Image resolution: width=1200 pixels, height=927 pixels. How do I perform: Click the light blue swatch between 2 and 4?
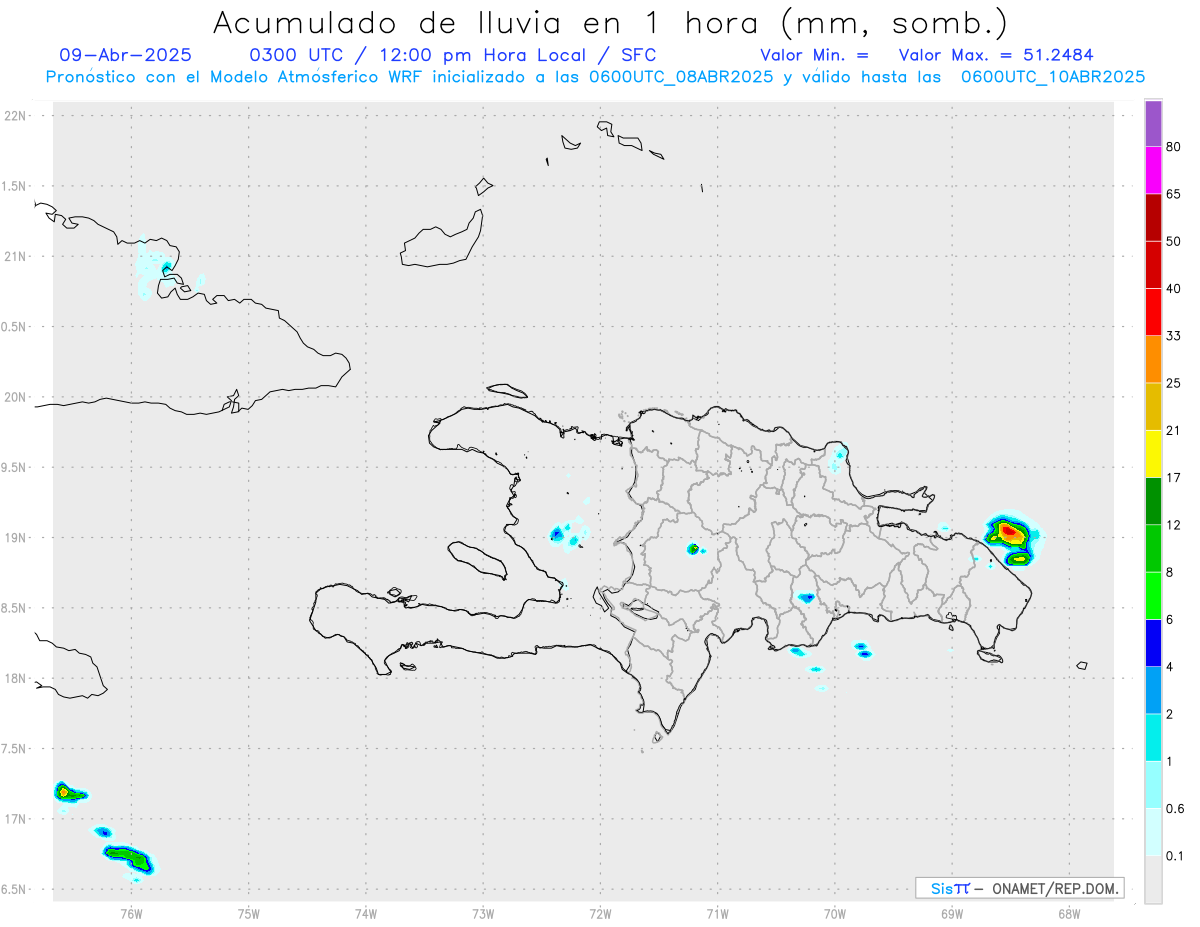coord(1153,689)
